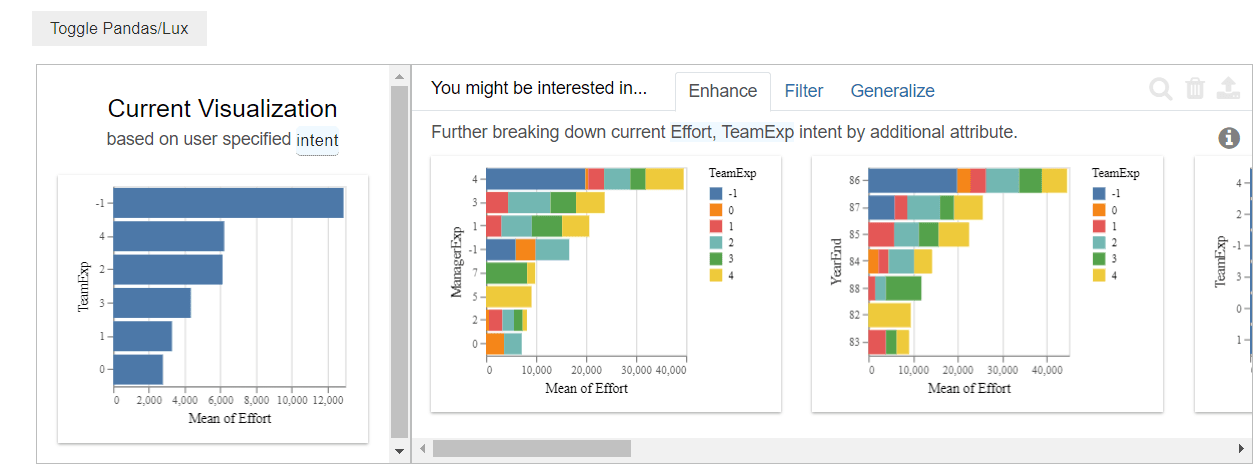1258x467 pixels.
Task: Click the export upload icon
Action: coord(1227,89)
